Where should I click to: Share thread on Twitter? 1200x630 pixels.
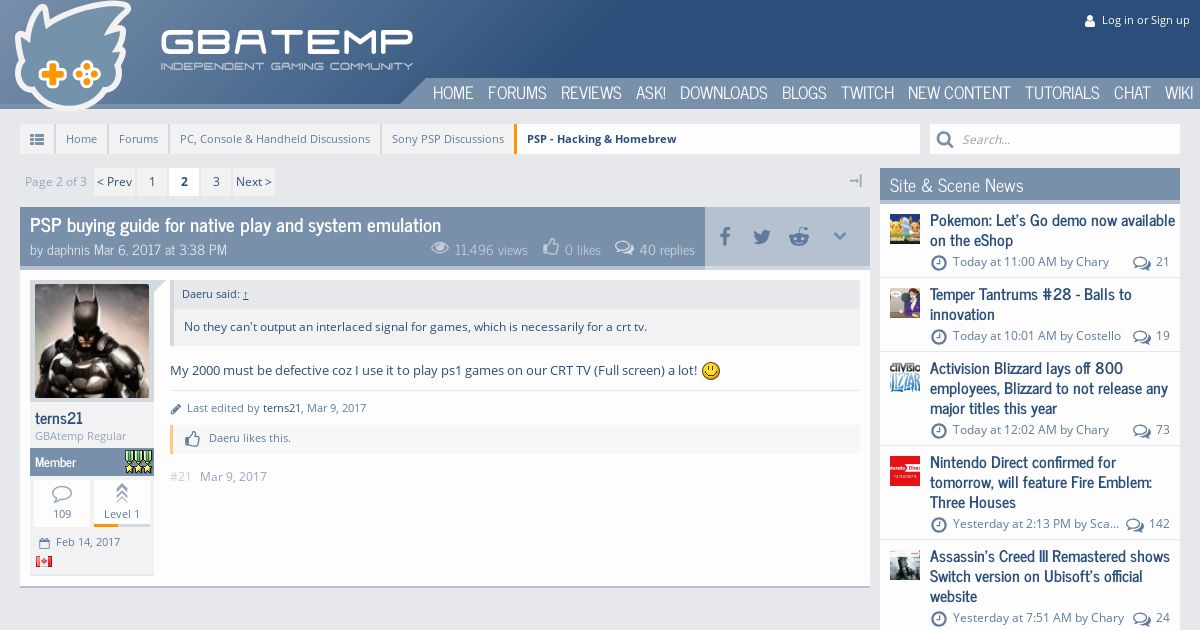click(x=762, y=237)
